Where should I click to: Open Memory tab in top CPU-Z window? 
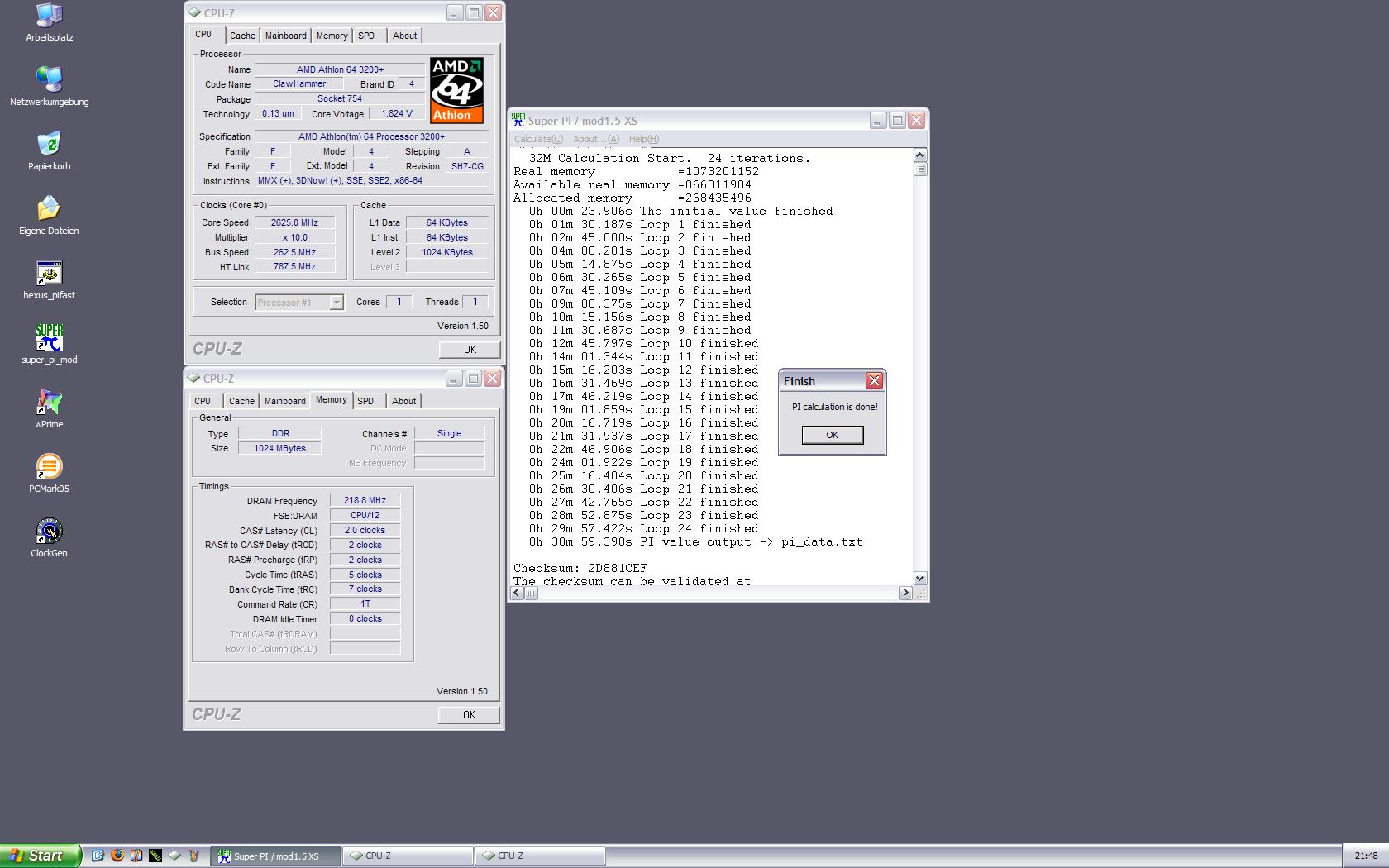click(332, 36)
